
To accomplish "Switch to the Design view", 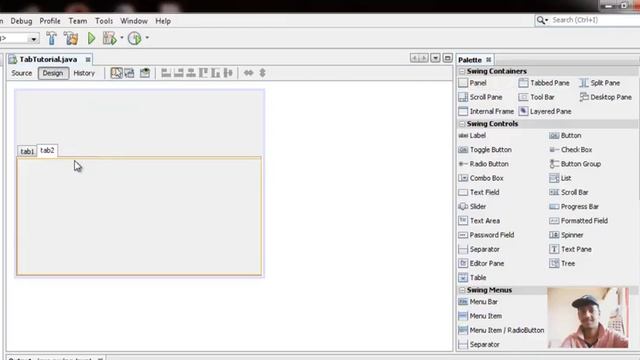I will 53,73.
